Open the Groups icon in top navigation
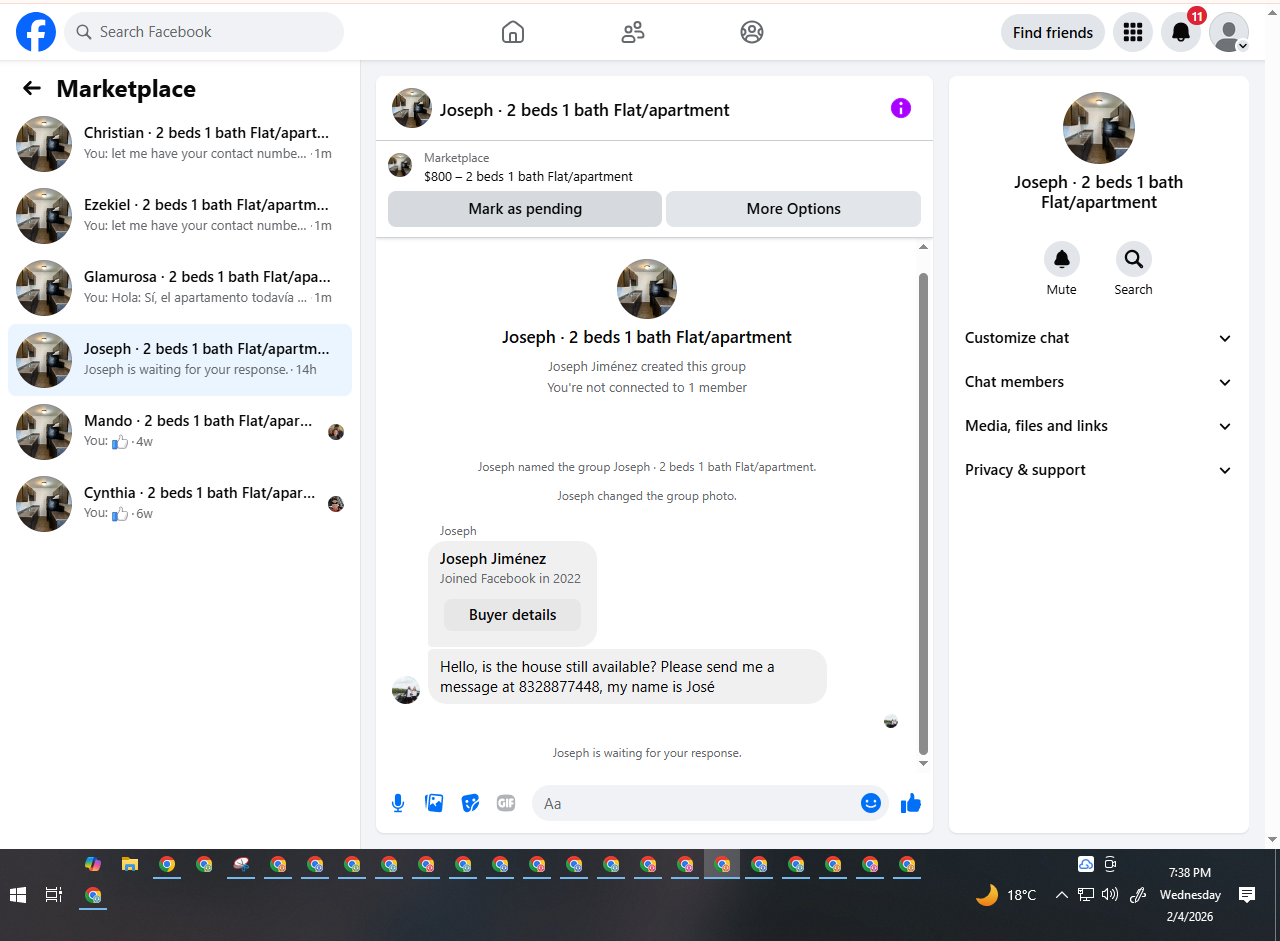This screenshot has width=1280, height=941. (x=752, y=32)
